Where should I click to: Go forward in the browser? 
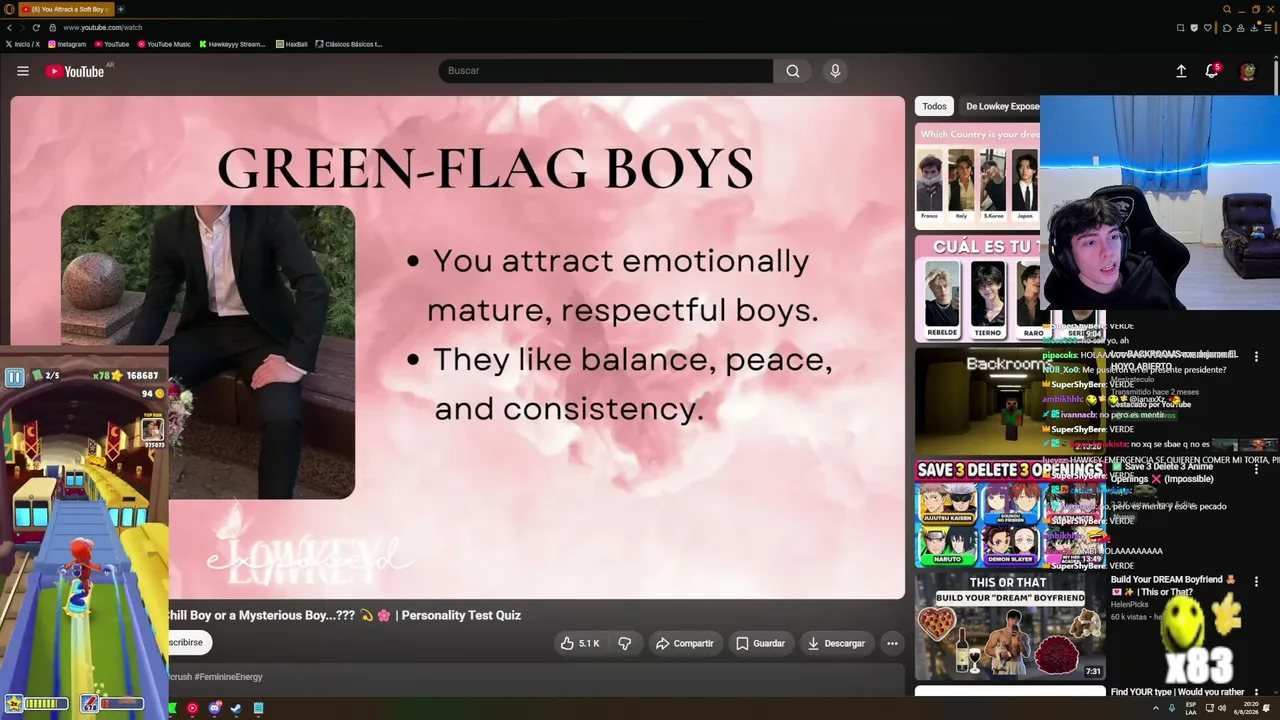(x=23, y=27)
